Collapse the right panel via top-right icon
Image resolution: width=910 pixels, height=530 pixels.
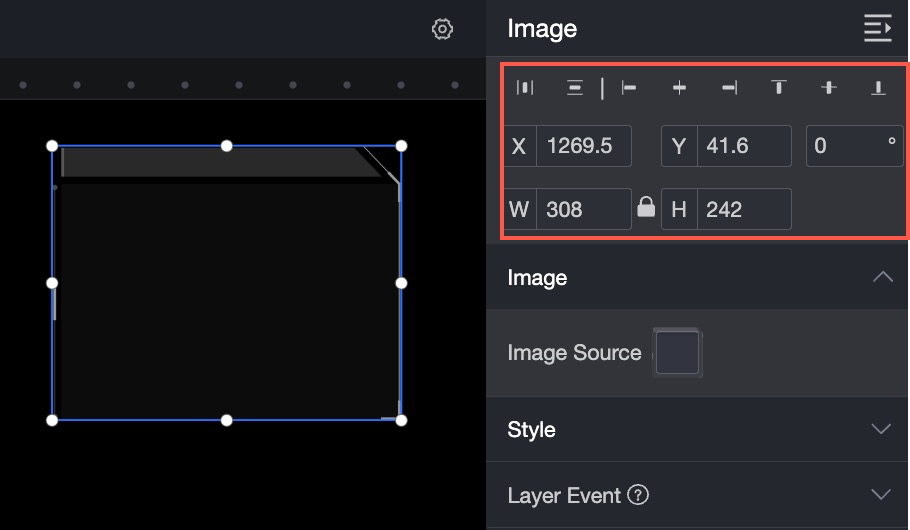click(878, 28)
